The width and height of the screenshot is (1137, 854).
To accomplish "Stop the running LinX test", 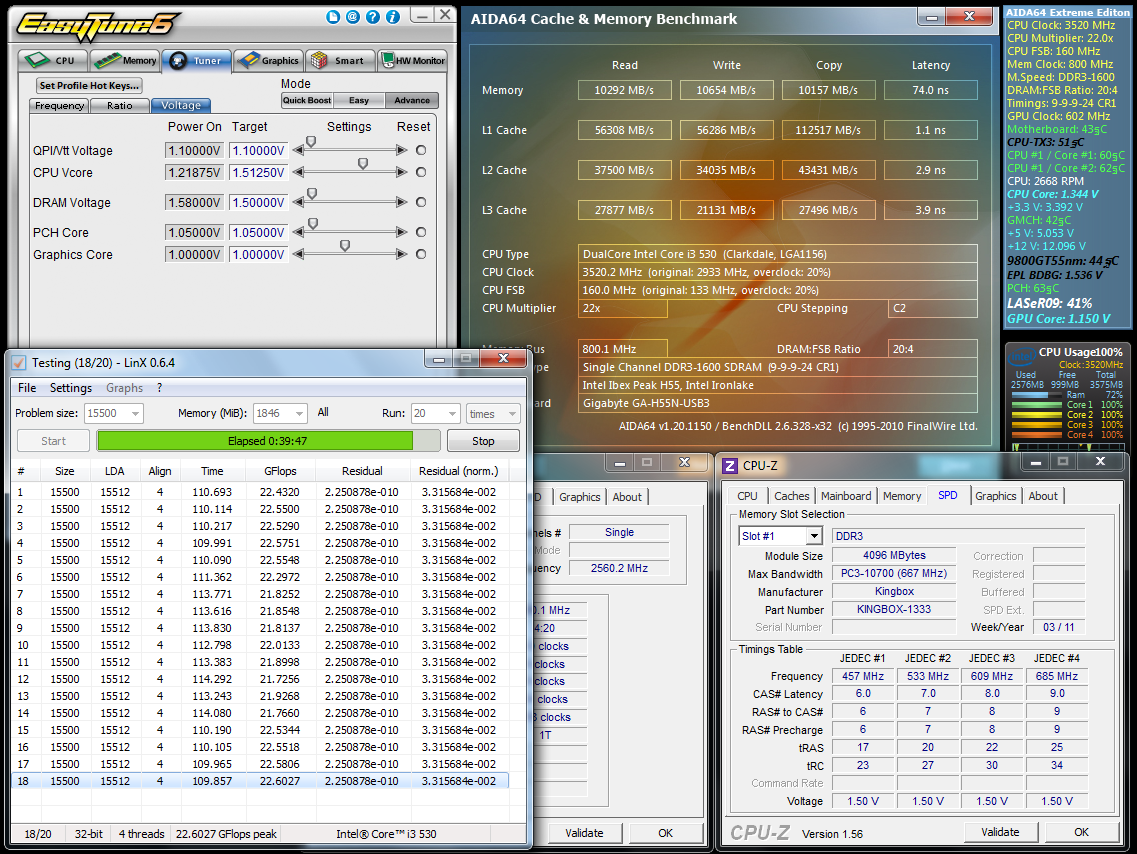I will coord(483,441).
